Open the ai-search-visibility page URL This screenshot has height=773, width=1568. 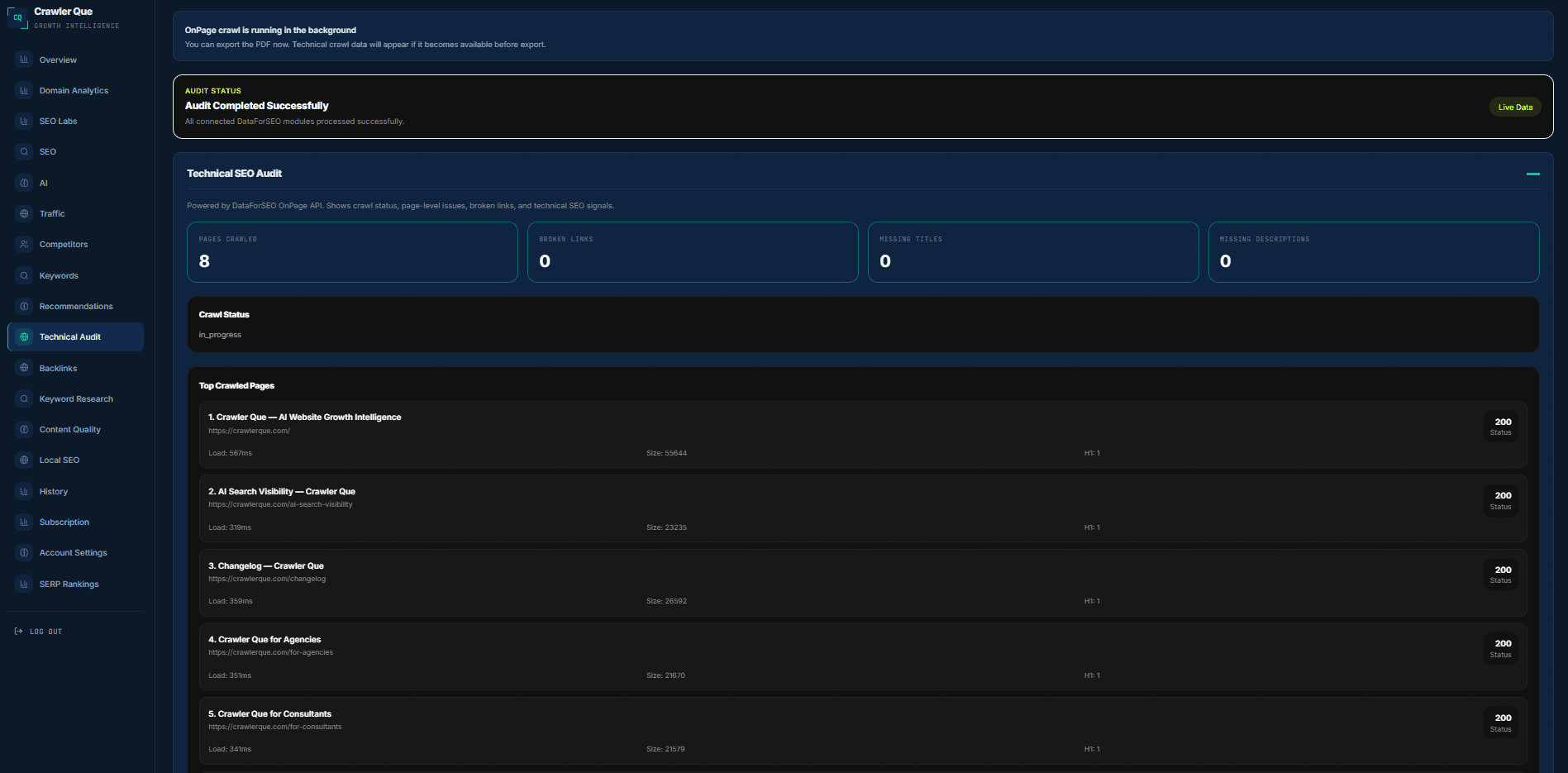point(280,504)
